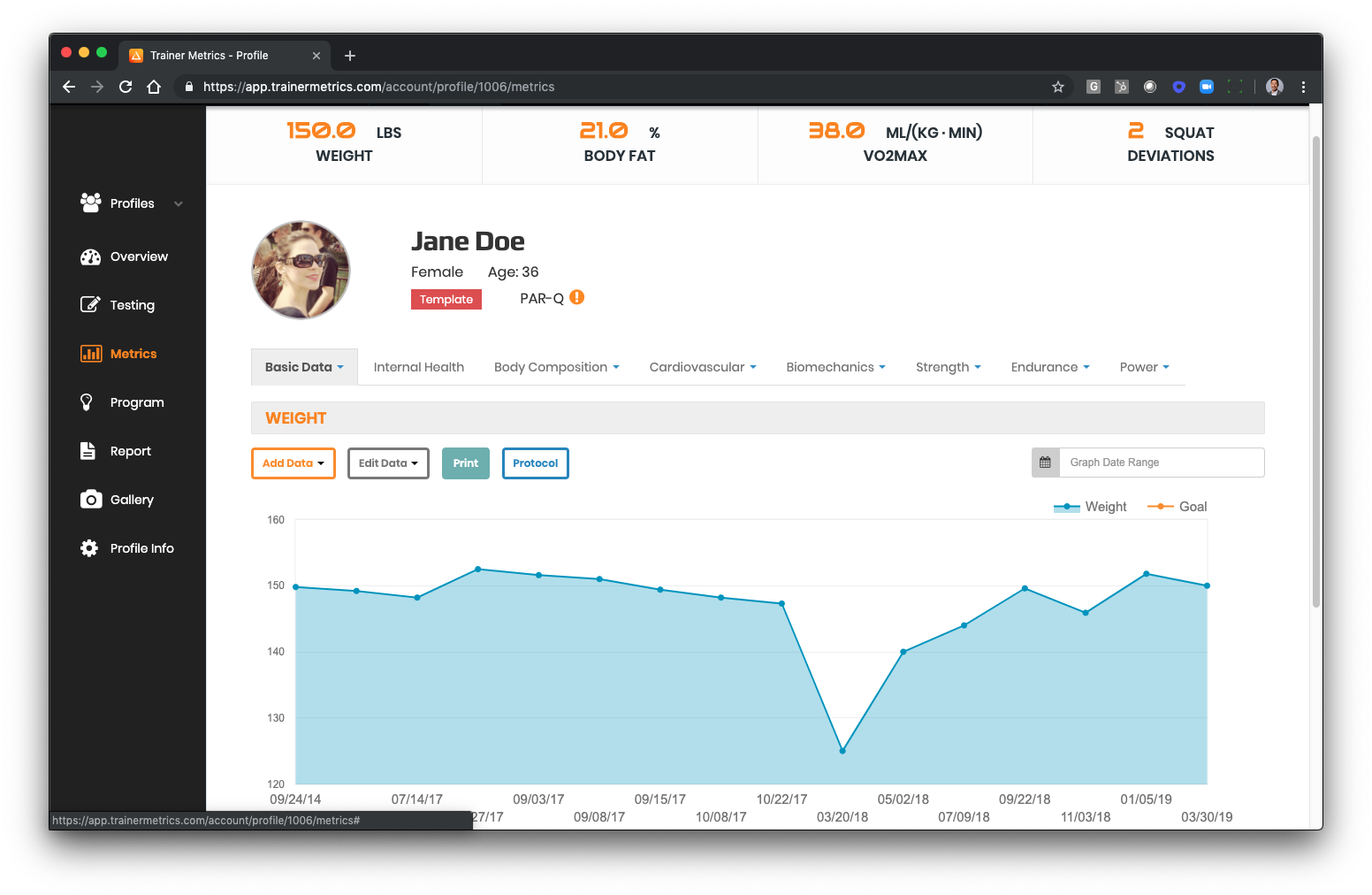Click the 09/24/14 first weight data point

click(296, 587)
